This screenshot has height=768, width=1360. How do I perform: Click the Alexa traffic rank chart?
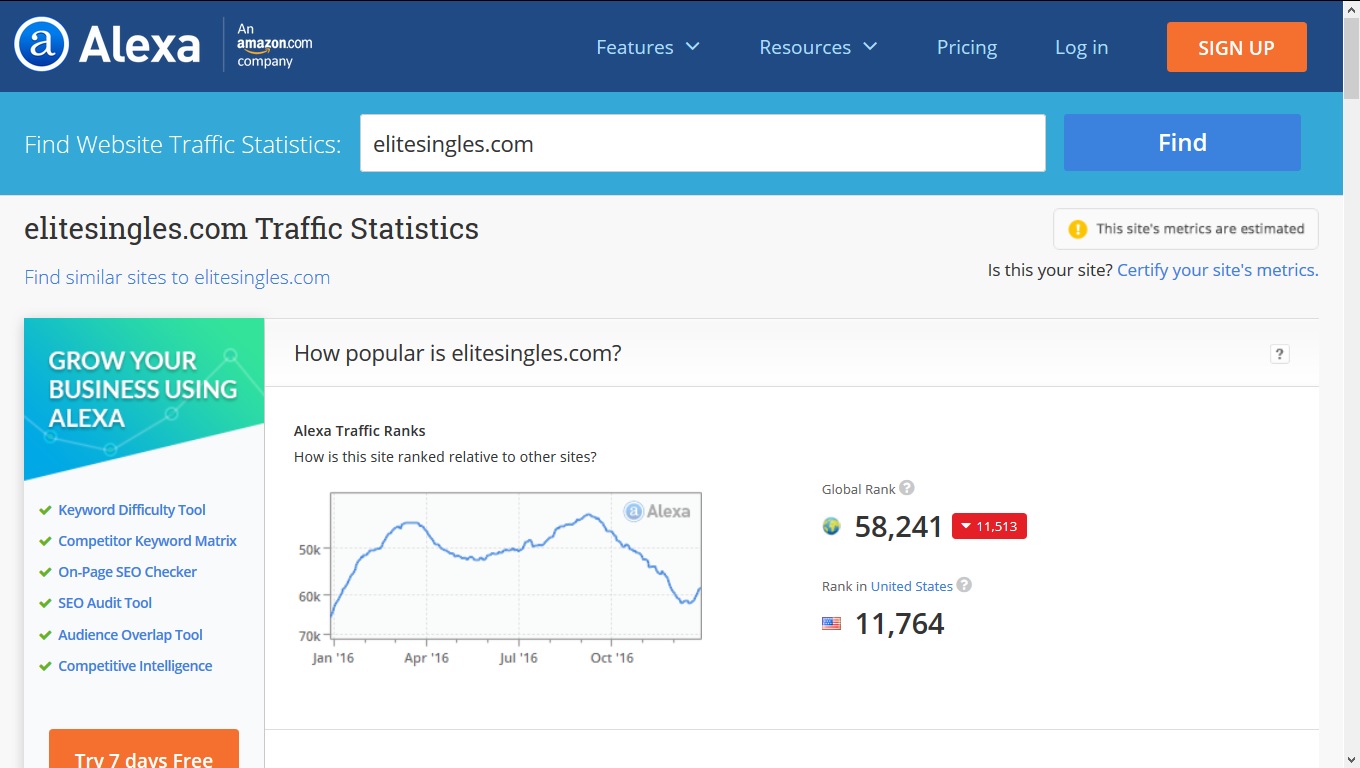click(x=515, y=565)
